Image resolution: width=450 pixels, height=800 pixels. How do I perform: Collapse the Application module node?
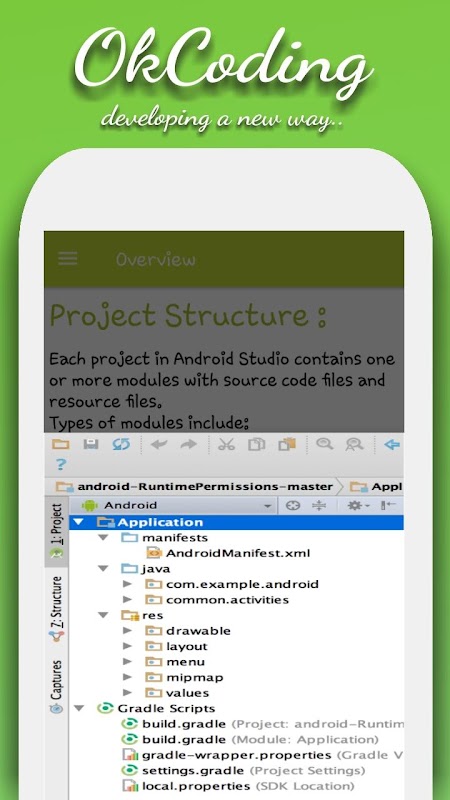pos(78,522)
